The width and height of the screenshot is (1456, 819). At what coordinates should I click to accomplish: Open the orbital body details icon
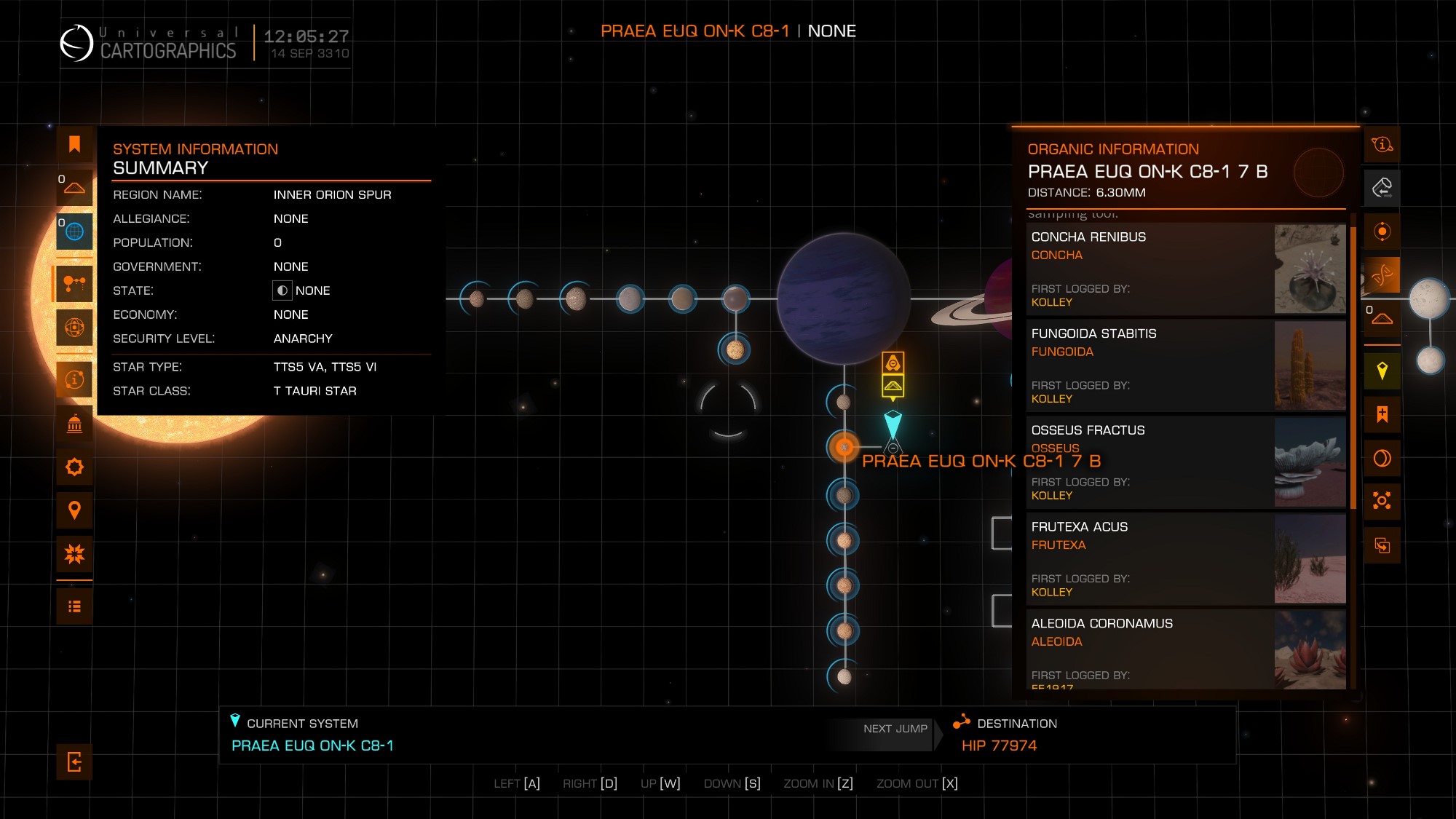pyautogui.click(x=1382, y=232)
